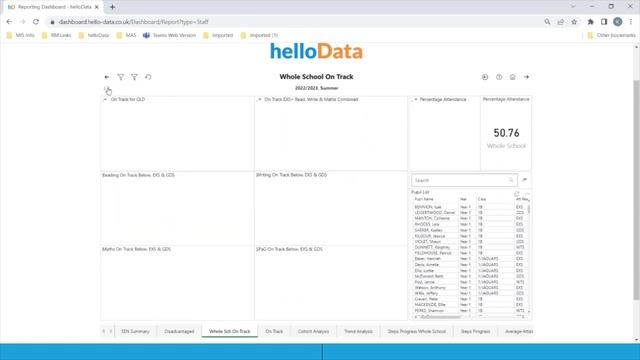
Task: Bookmark this page with the star icon
Action: 574,22
